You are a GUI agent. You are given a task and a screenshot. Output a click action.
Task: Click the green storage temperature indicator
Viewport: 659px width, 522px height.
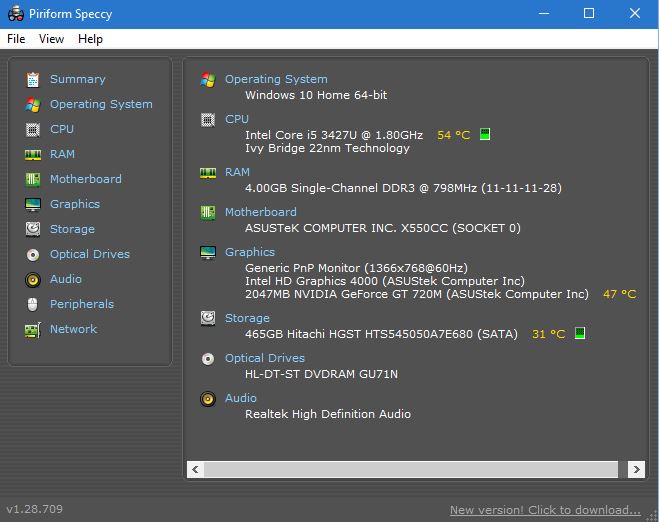pyautogui.click(x=580, y=334)
